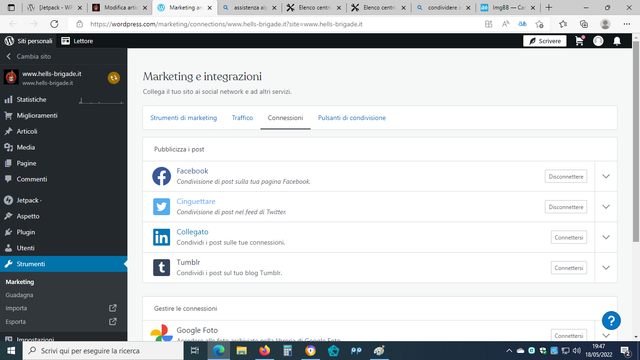640x360 pixels.
Task: Open Firefox from the taskbar
Action: click(264, 351)
